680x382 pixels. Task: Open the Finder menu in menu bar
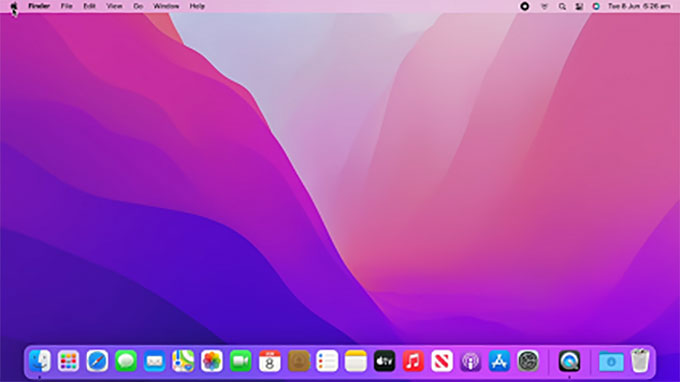39,6
